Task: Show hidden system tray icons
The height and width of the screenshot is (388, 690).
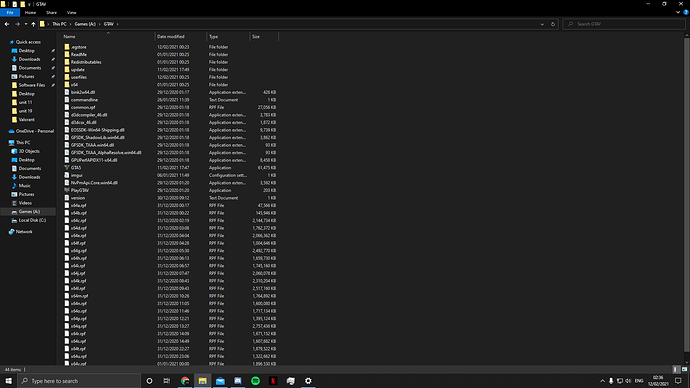Action: pyautogui.click(x=602, y=381)
